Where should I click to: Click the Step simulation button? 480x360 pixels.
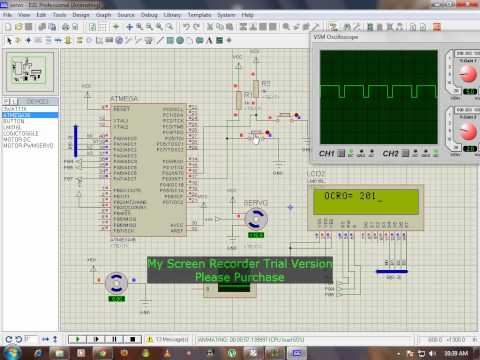[96, 339]
